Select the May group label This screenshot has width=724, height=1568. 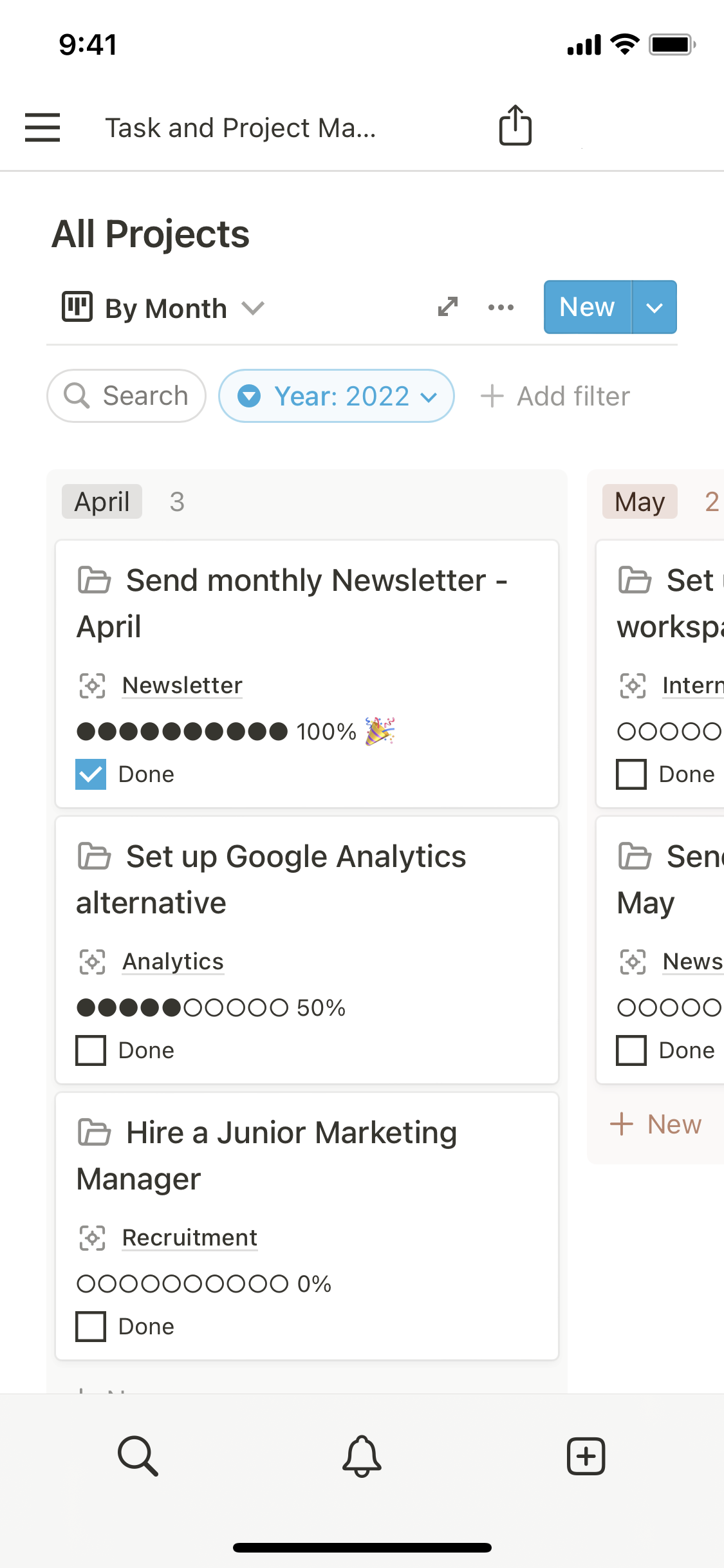point(639,501)
